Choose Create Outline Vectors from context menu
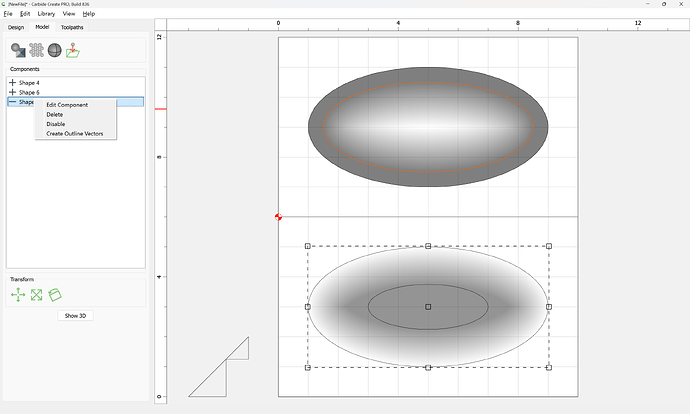 pyautogui.click(x=74, y=133)
